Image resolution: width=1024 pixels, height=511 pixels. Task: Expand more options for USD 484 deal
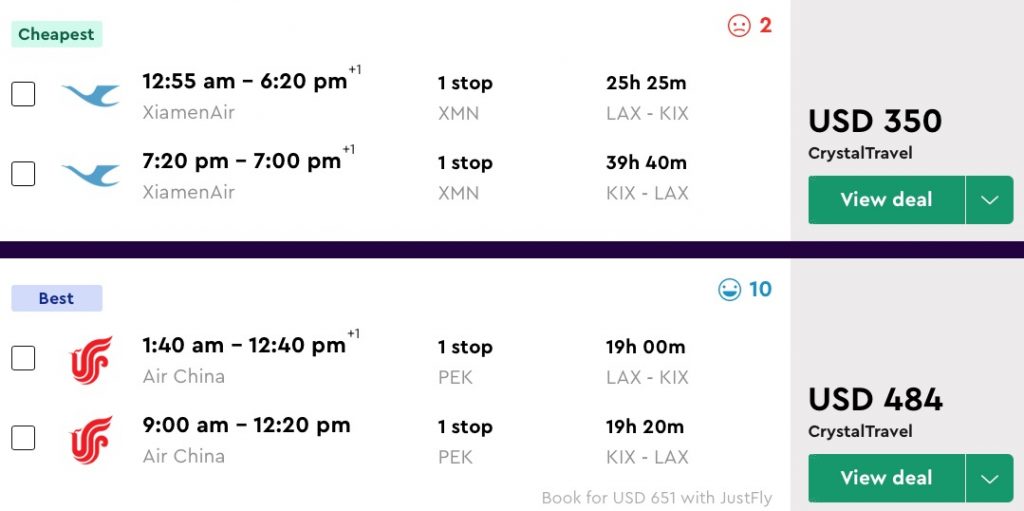click(989, 478)
